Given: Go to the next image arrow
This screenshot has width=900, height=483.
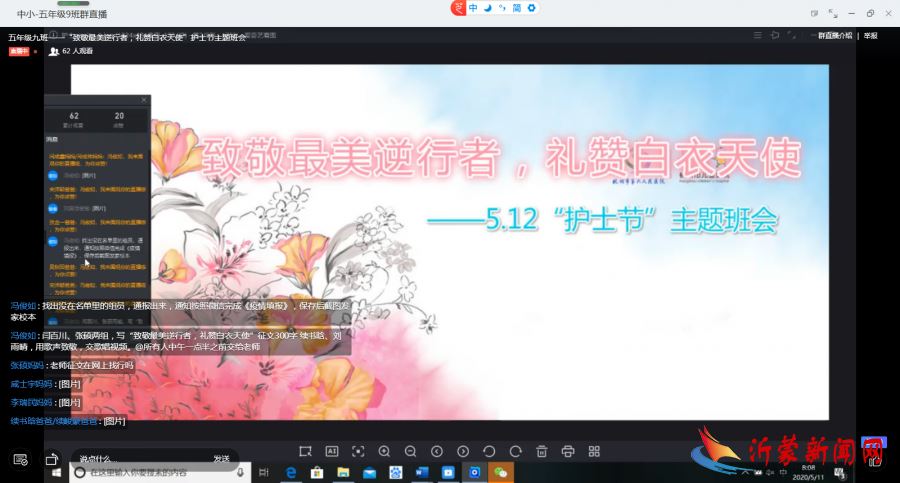Looking at the screenshot, I should pyautogui.click(x=463, y=451).
